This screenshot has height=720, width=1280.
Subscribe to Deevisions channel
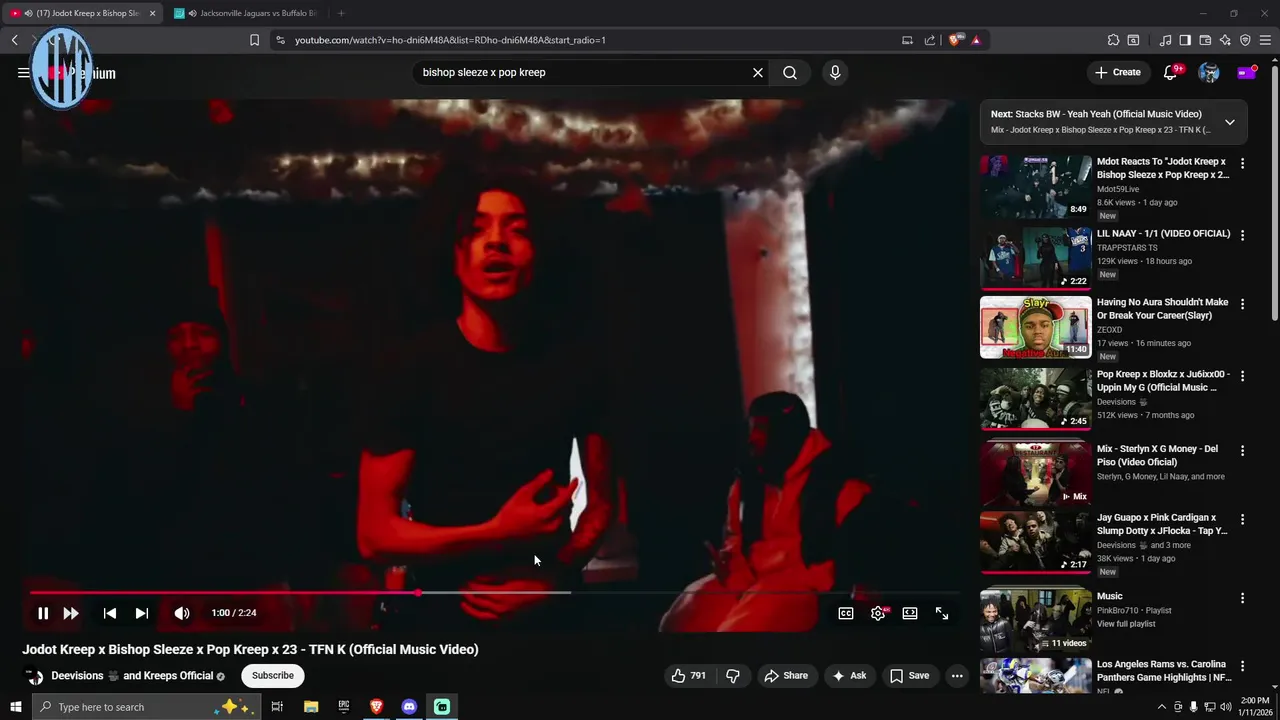tap(273, 676)
